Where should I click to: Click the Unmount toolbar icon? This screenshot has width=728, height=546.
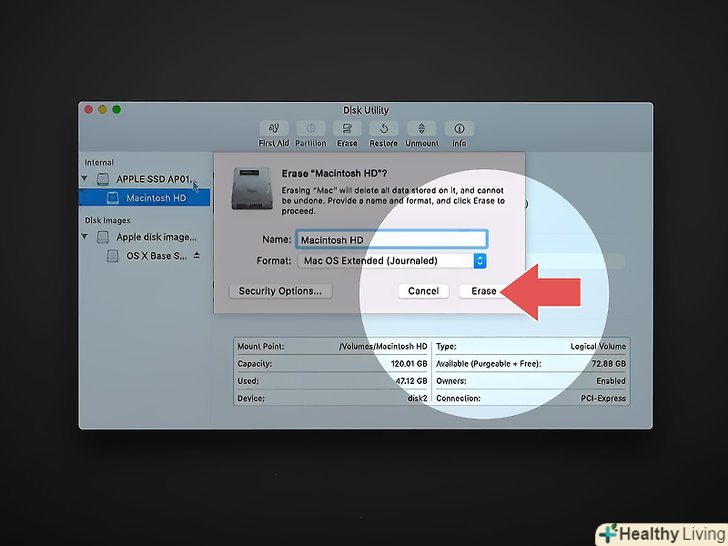(x=422, y=129)
